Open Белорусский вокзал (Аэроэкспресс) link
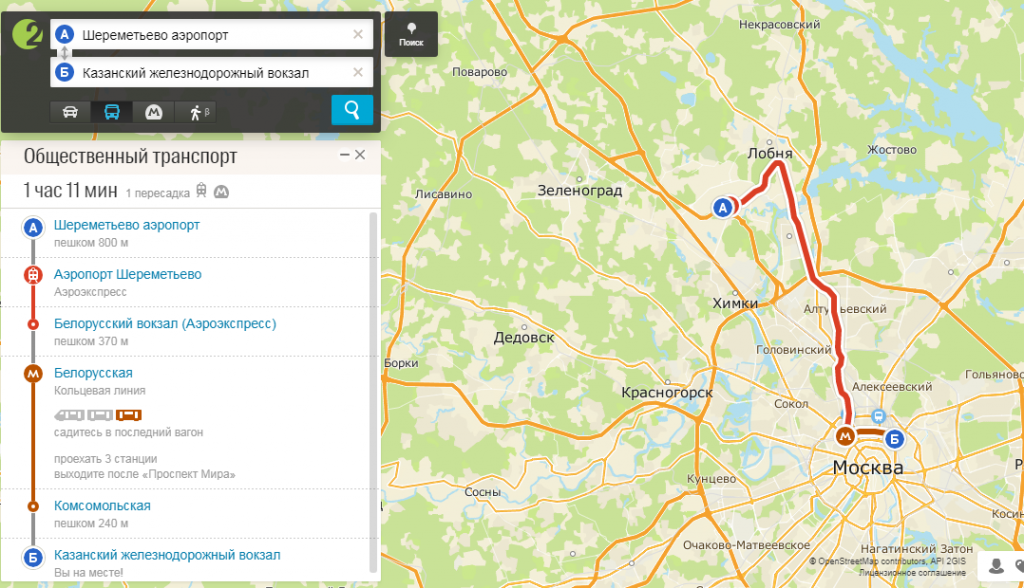The height and width of the screenshot is (588, 1024). [165, 323]
